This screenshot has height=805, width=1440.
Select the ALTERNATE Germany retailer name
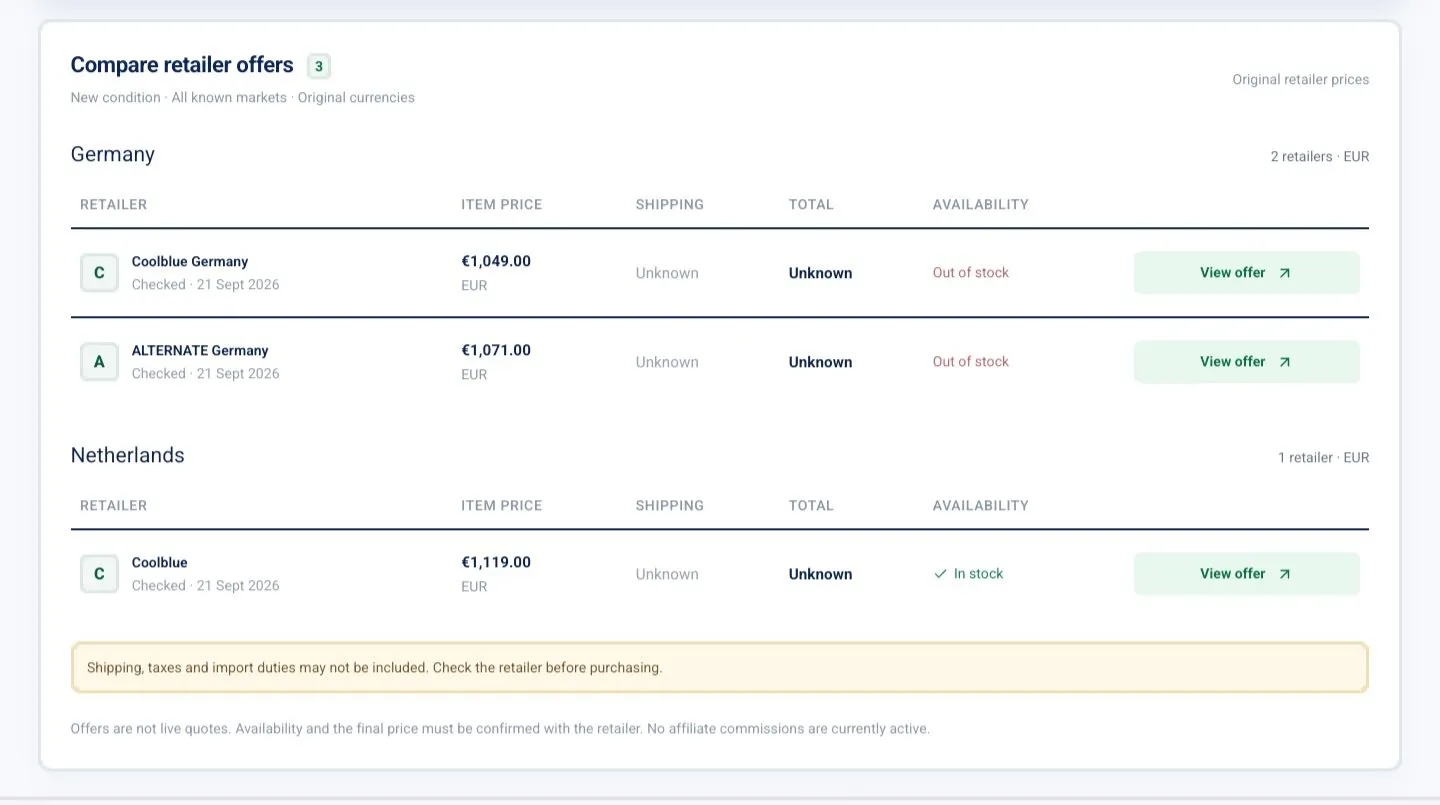tap(200, 351)
